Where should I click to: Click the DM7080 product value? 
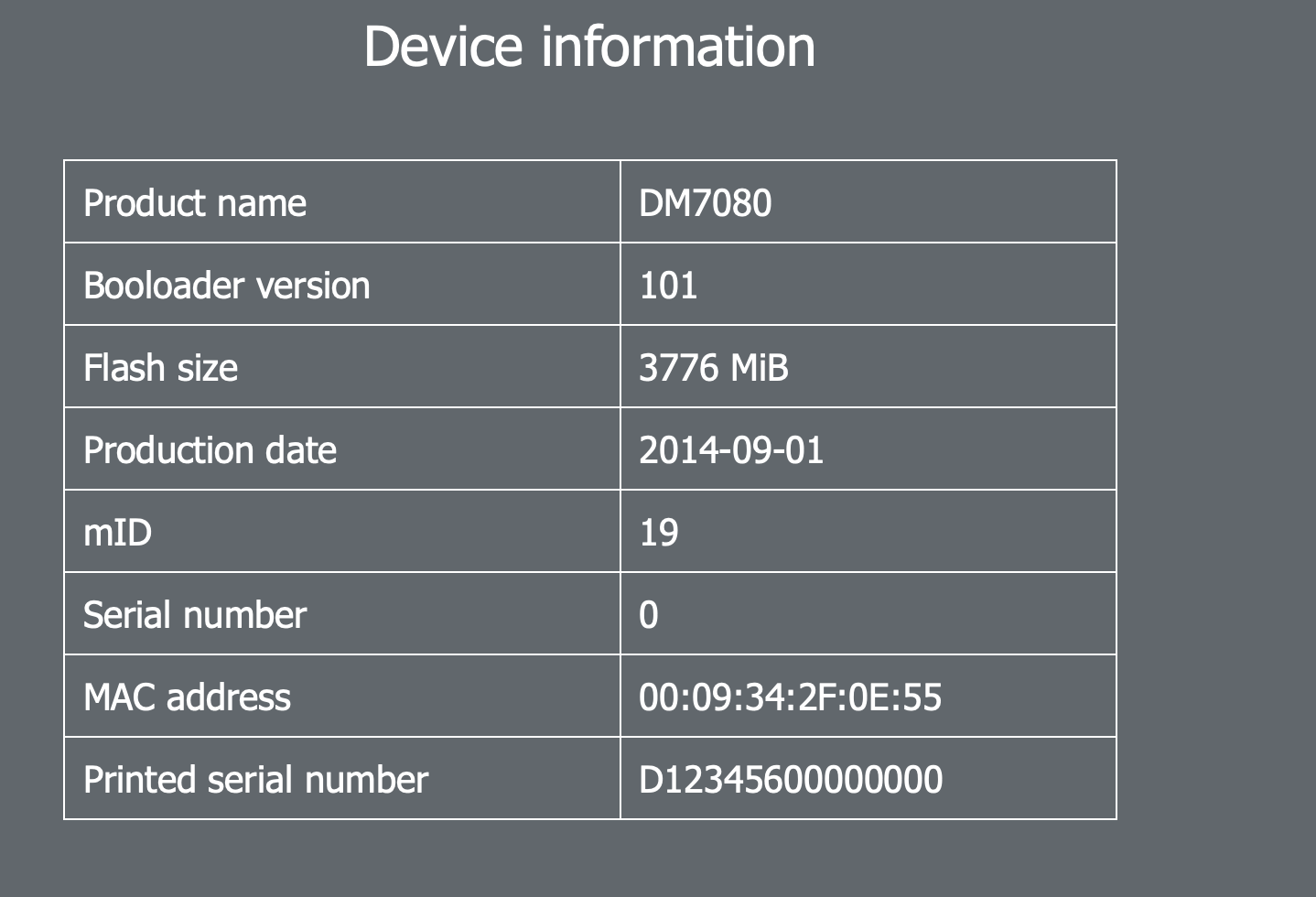[705, 203]
